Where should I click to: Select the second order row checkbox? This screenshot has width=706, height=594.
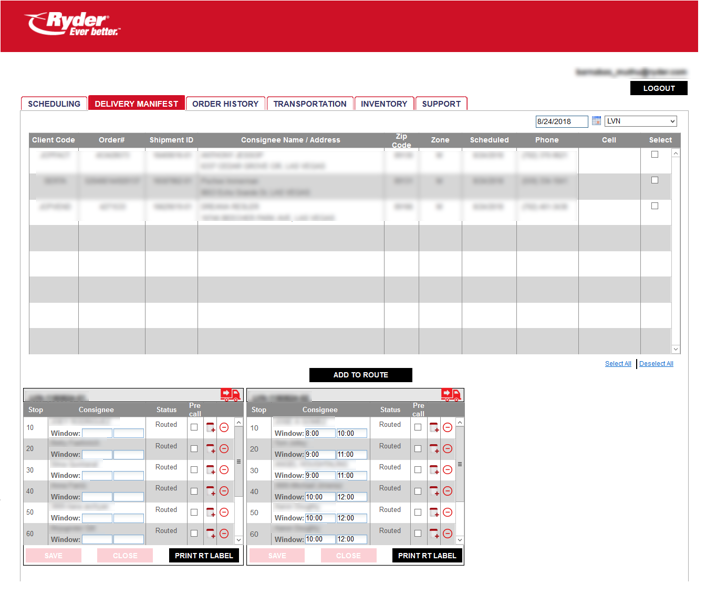click(x=655, y=180)
